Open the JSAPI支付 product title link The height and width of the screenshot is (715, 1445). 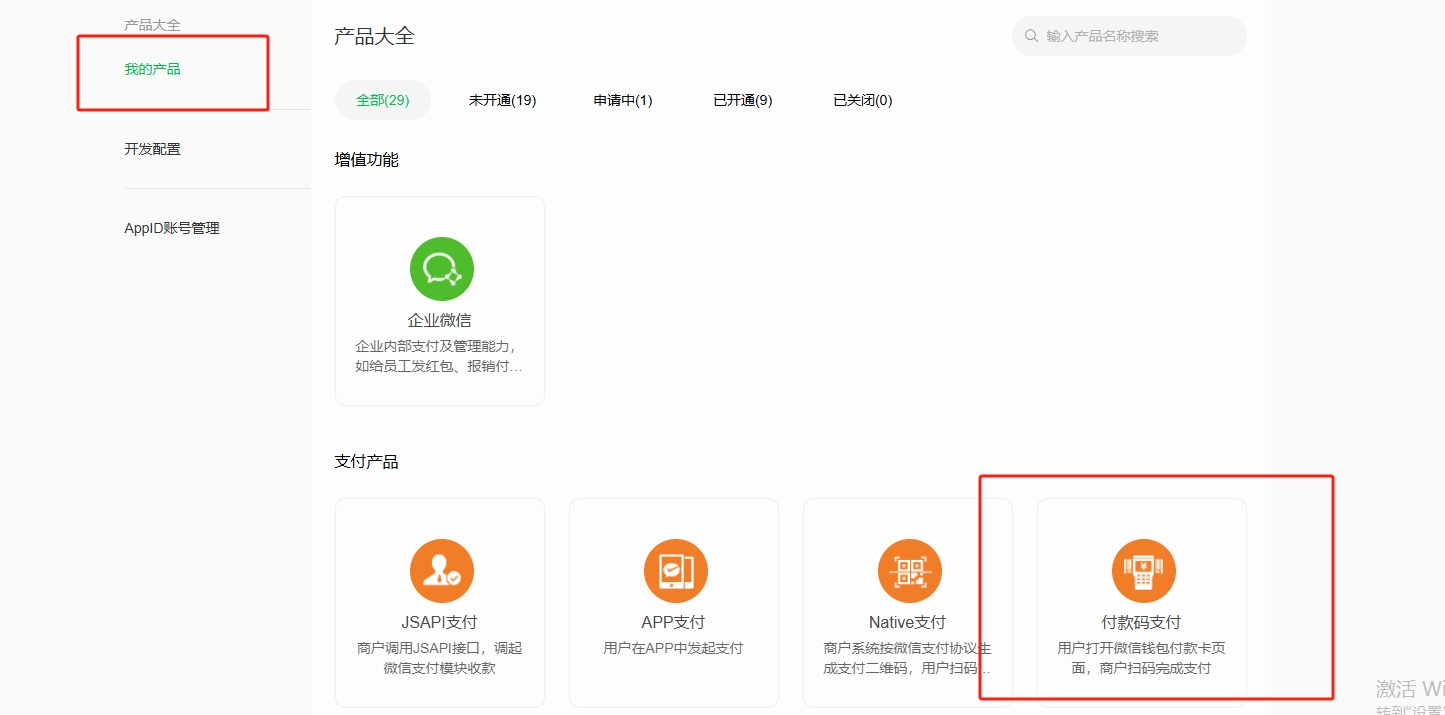coord(440,622)
